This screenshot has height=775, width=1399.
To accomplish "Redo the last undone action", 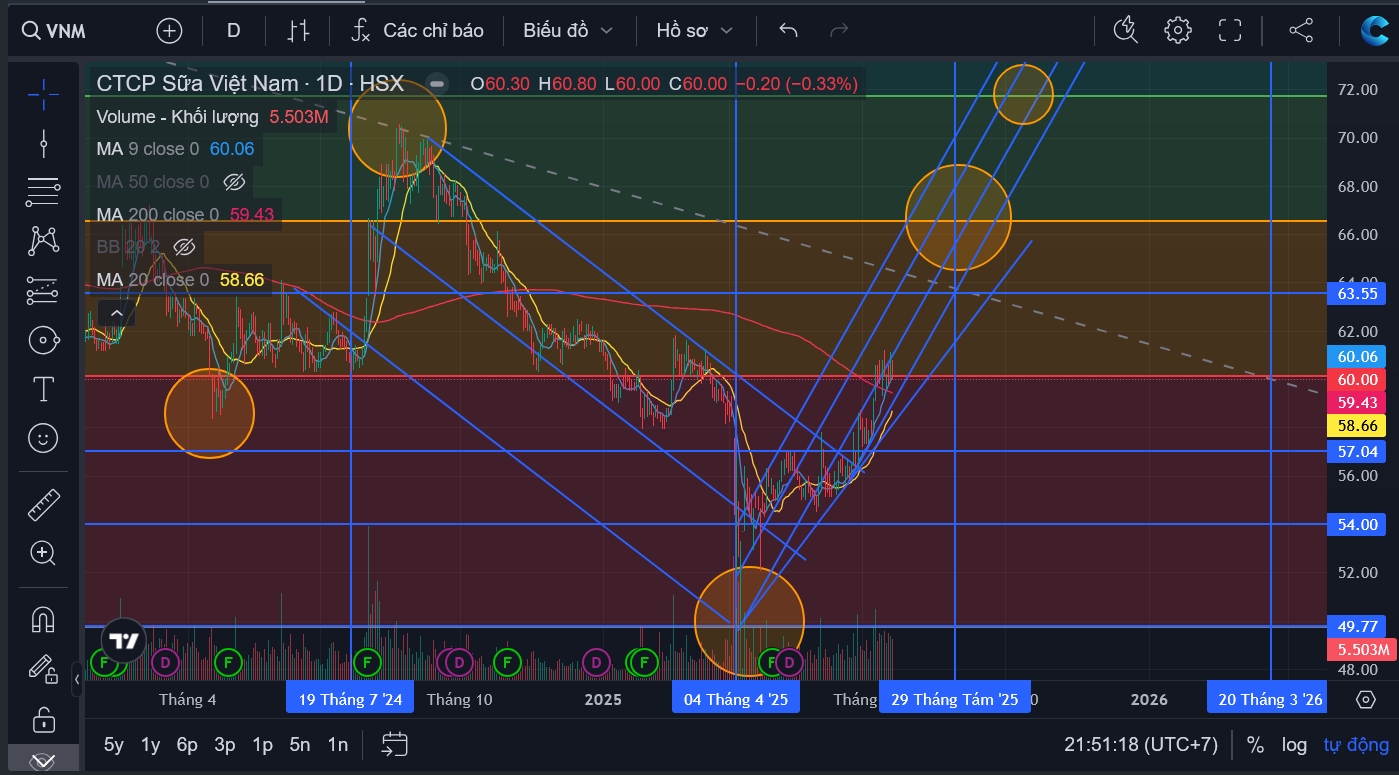I will point(839,31).
